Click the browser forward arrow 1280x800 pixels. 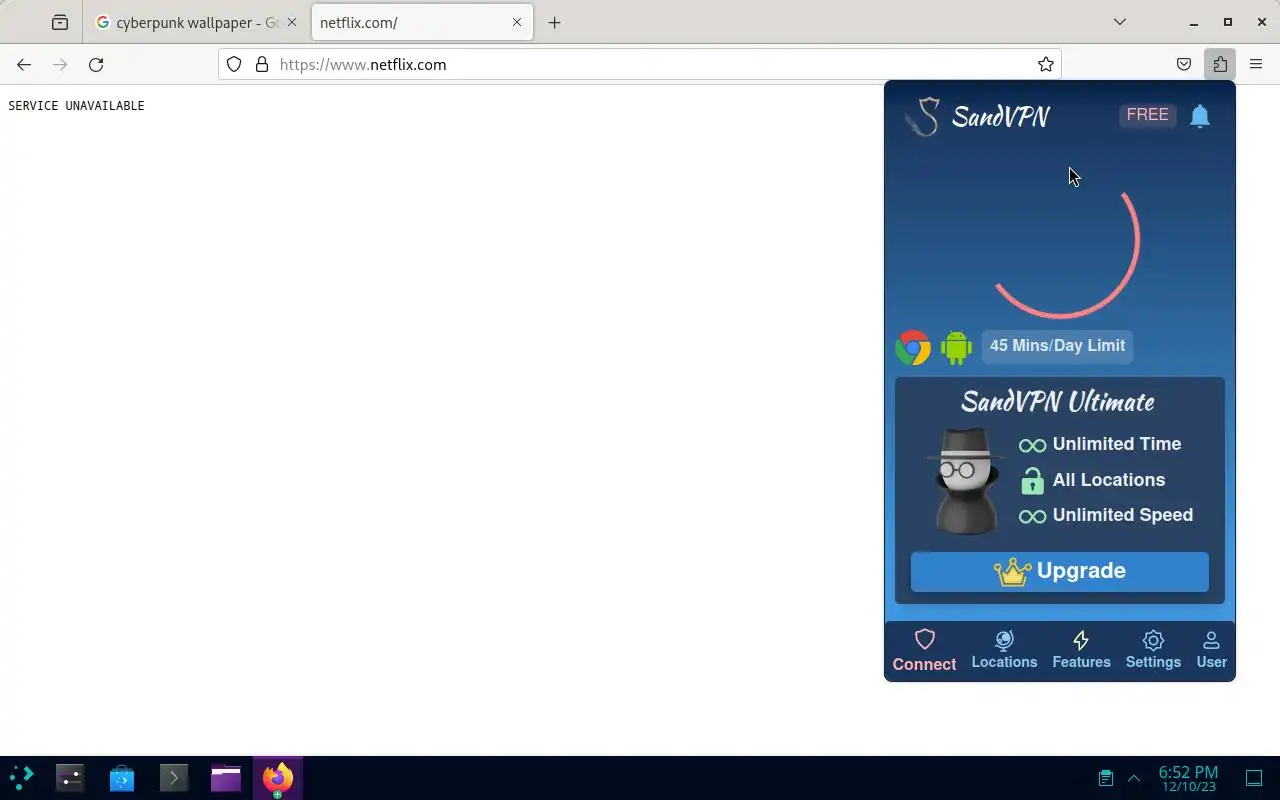pyautogui.click(x=60, y=64)
